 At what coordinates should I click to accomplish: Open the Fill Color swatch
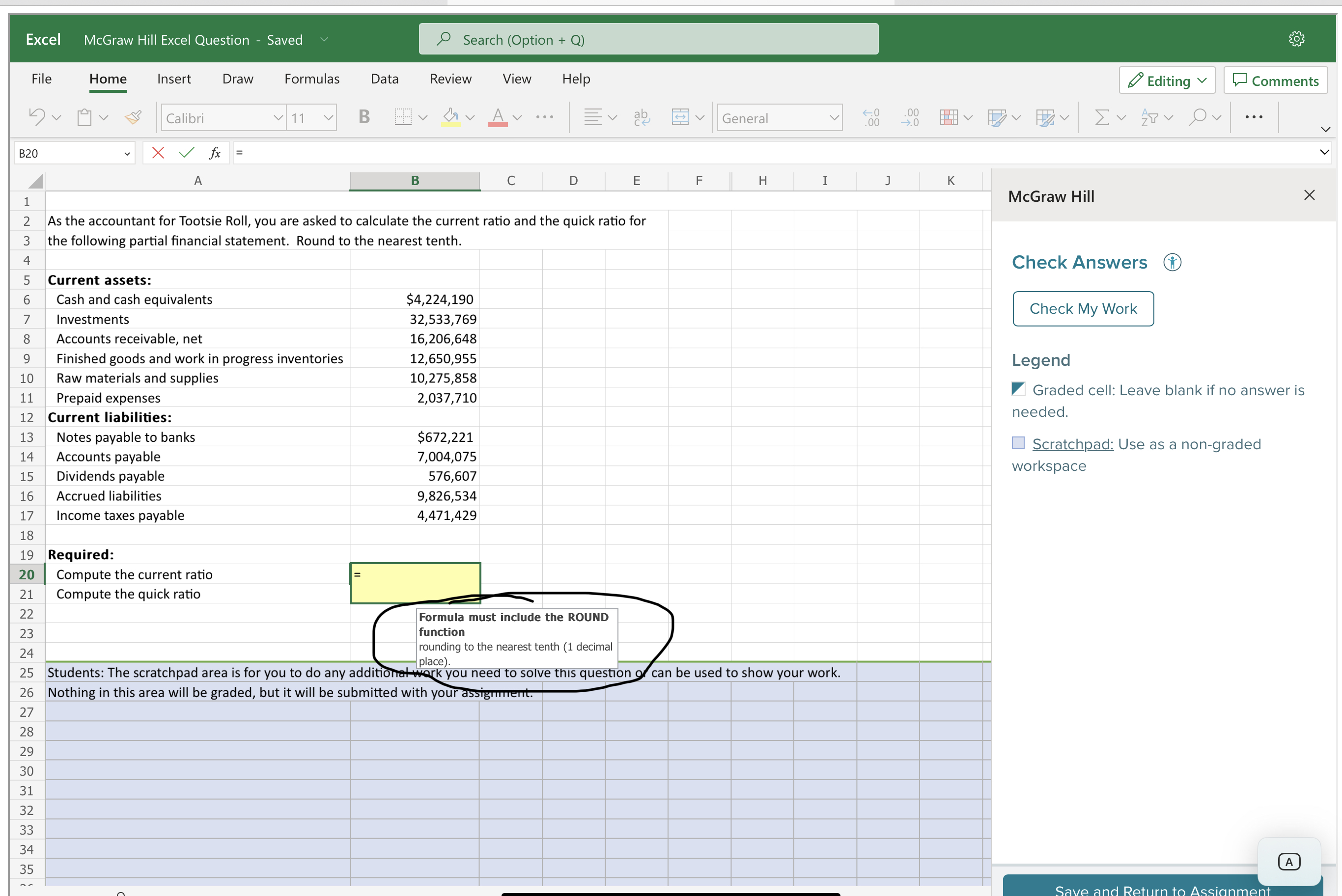[x=451, y=118]
